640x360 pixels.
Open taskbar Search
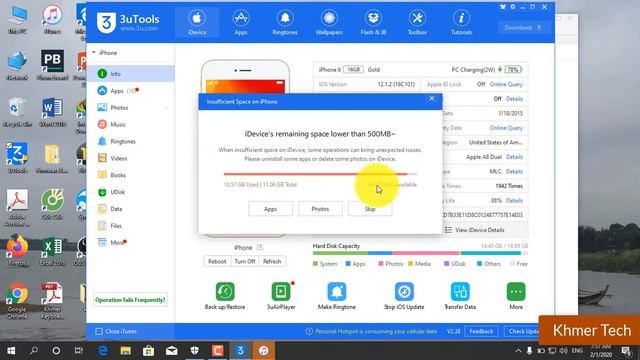34,351
